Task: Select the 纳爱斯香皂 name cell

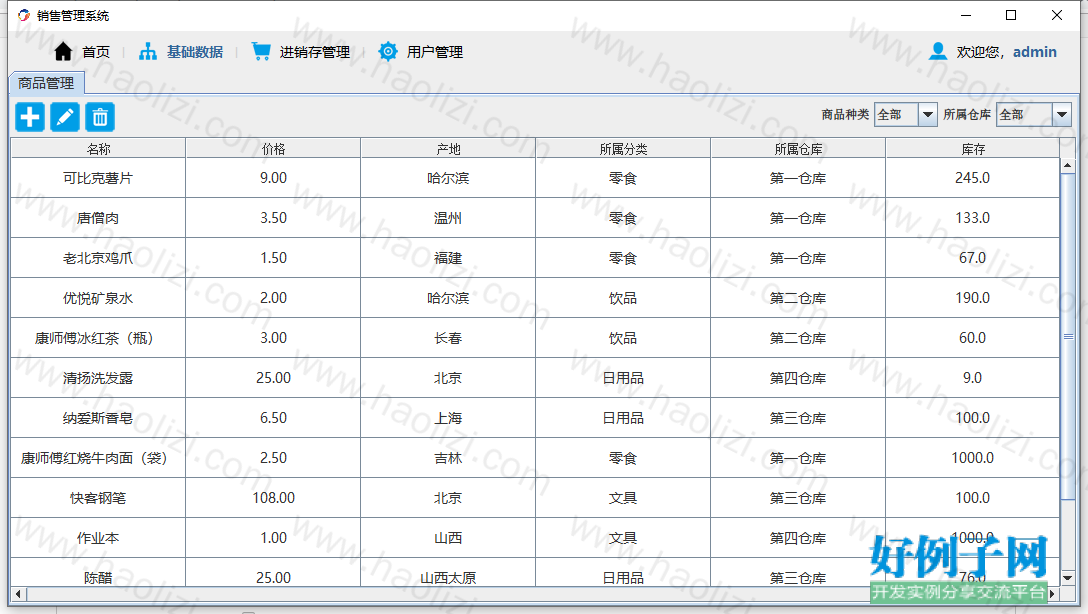Action: pos(98,418)
